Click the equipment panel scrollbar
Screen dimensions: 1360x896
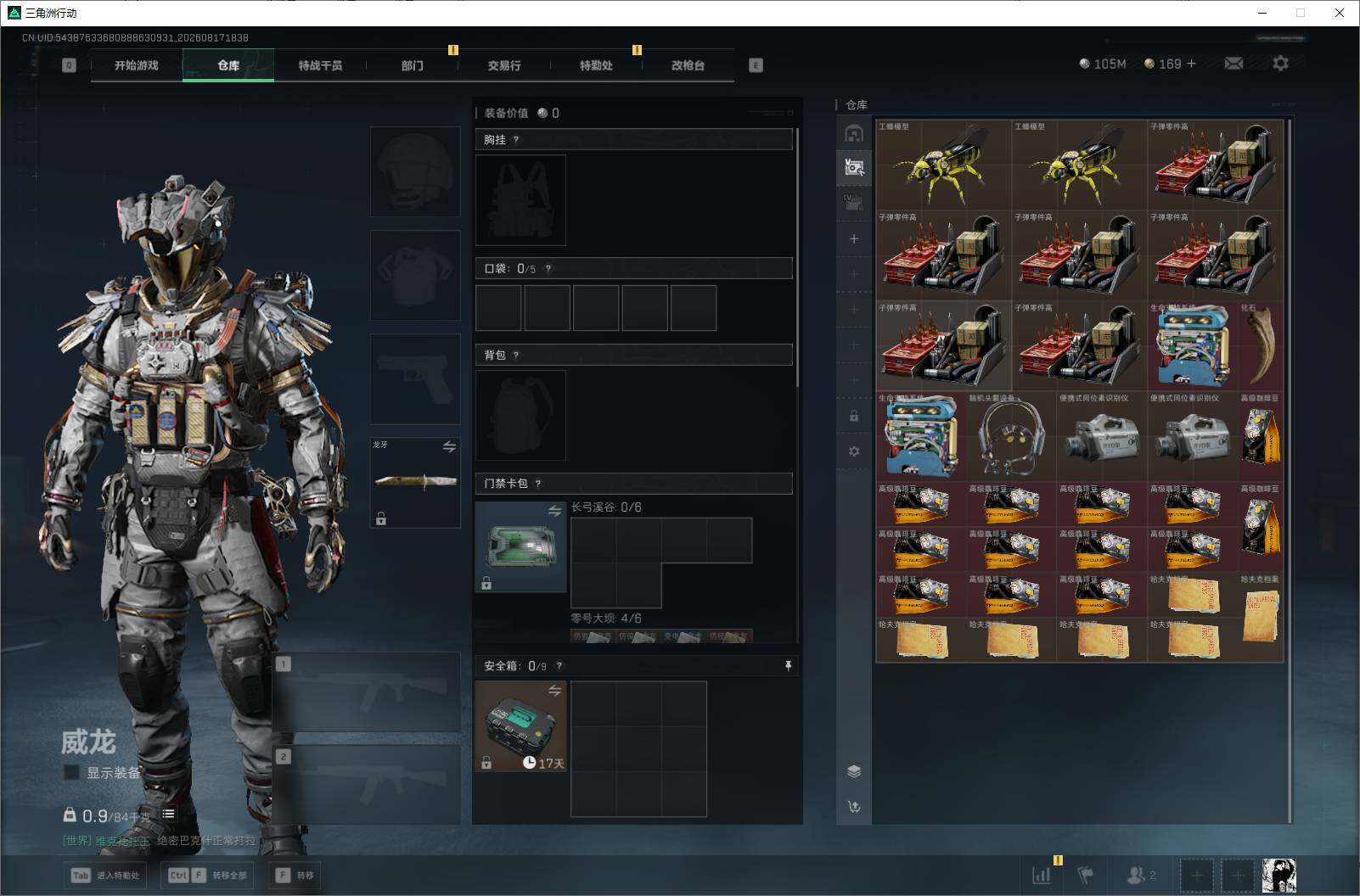(797, 257)
